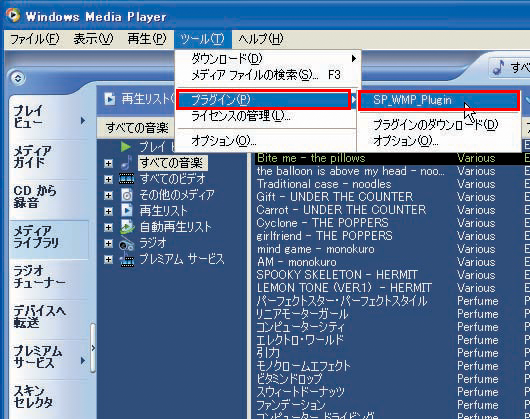Select track mind game - monokuro
Viewport: 530px width, 419px height.
316,249
